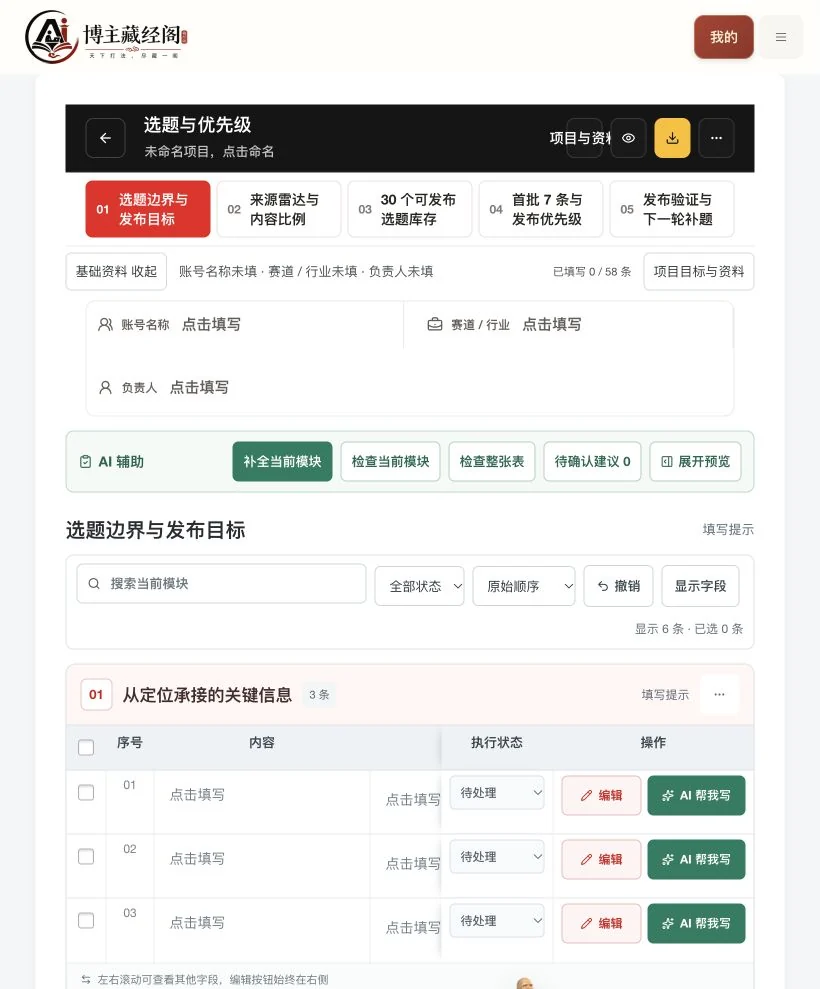Open the 待处理 status dropdown in row 02
The width and height of the screenshot is (820, 989).
pyautogui.click(x=497, y=857)
